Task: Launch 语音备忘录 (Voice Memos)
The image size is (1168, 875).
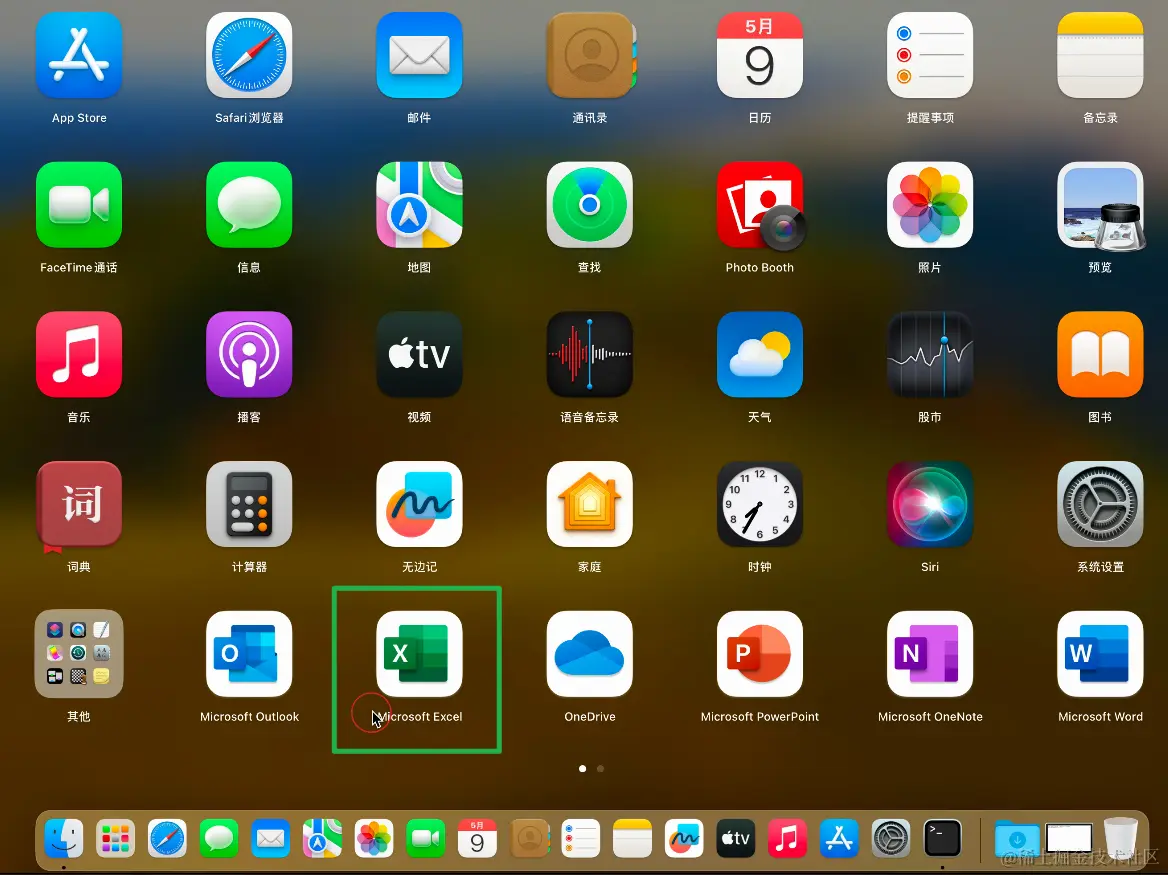Action: (x=590, y=354)
